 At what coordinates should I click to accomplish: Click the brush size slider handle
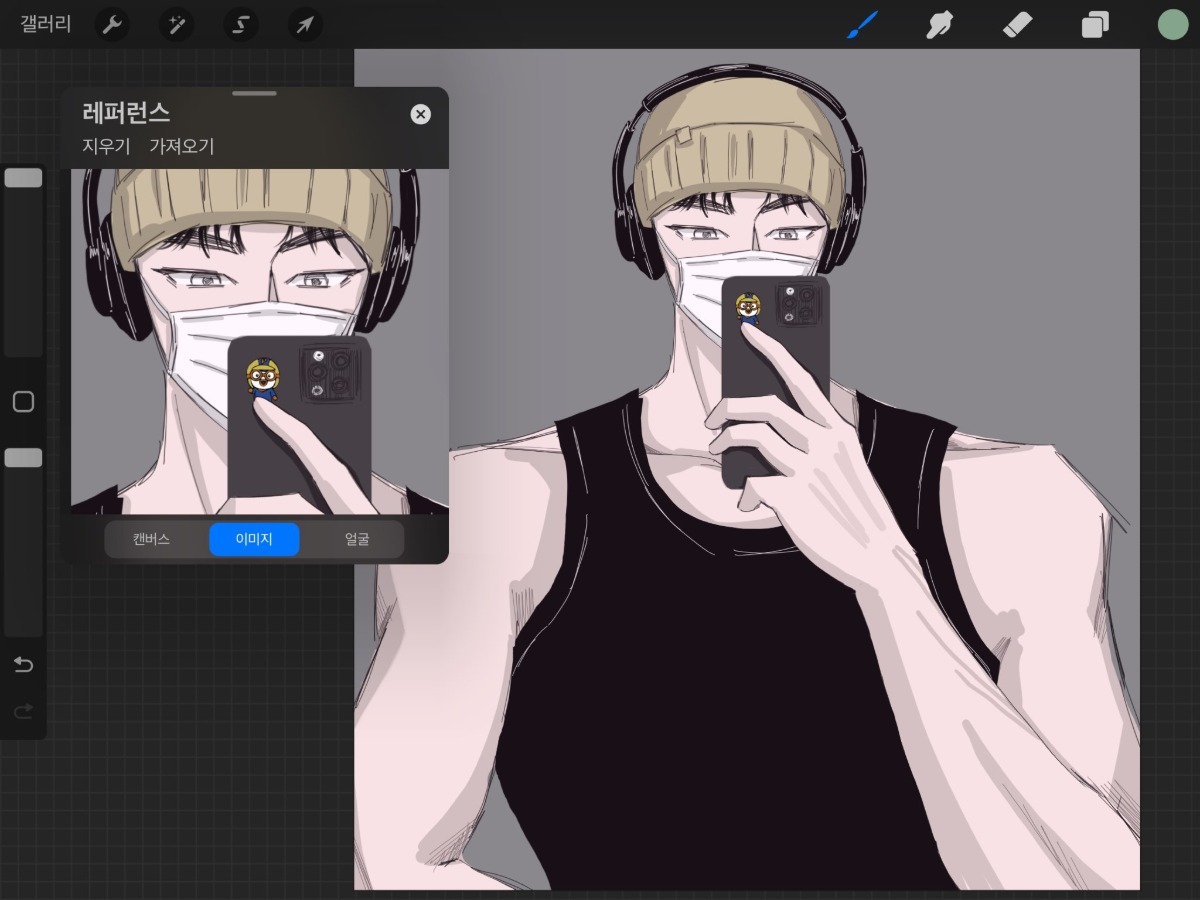[23, 178]
